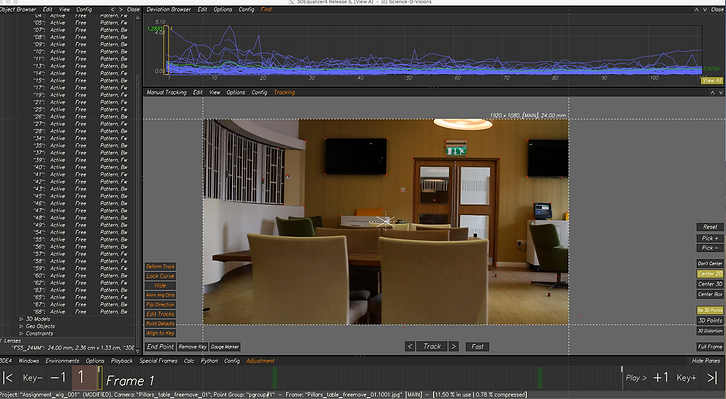This screenshot has height=399, width=726.
Task: Click the Reset view button
Action: pos(710,227)
